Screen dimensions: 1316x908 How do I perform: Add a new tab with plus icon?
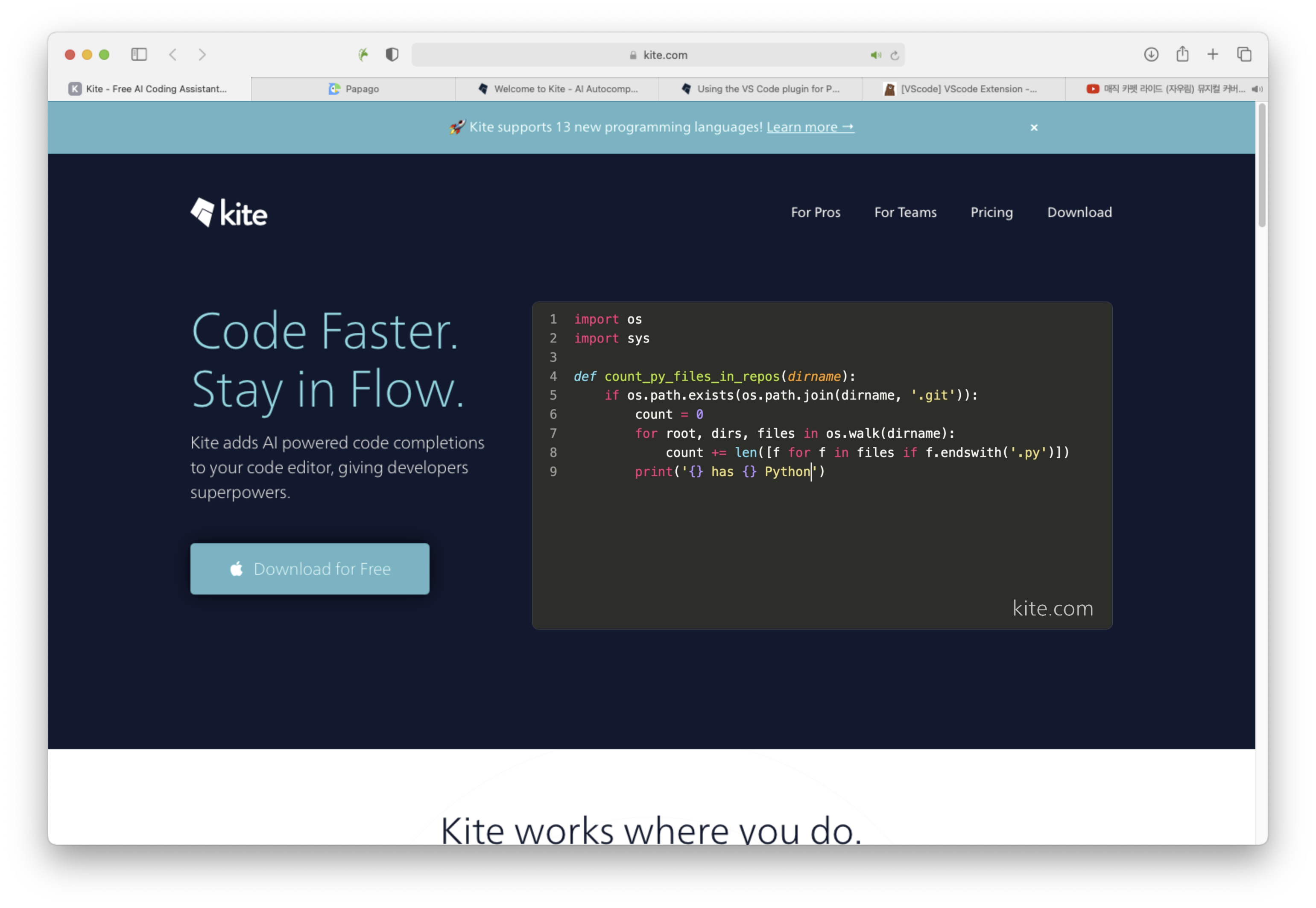[x=1212, y=55]
